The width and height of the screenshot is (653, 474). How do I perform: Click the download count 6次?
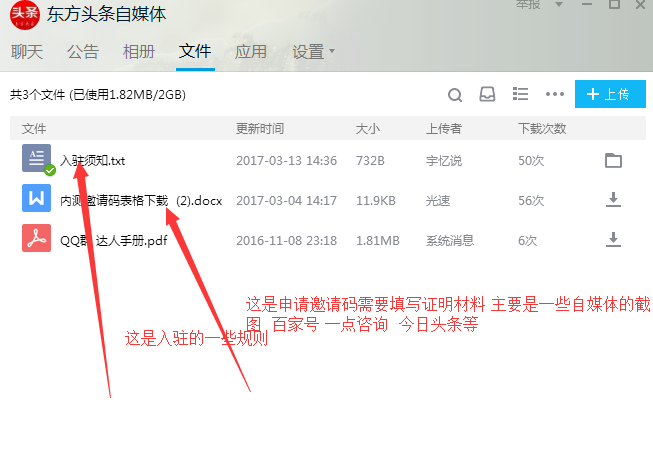(527, 240)
